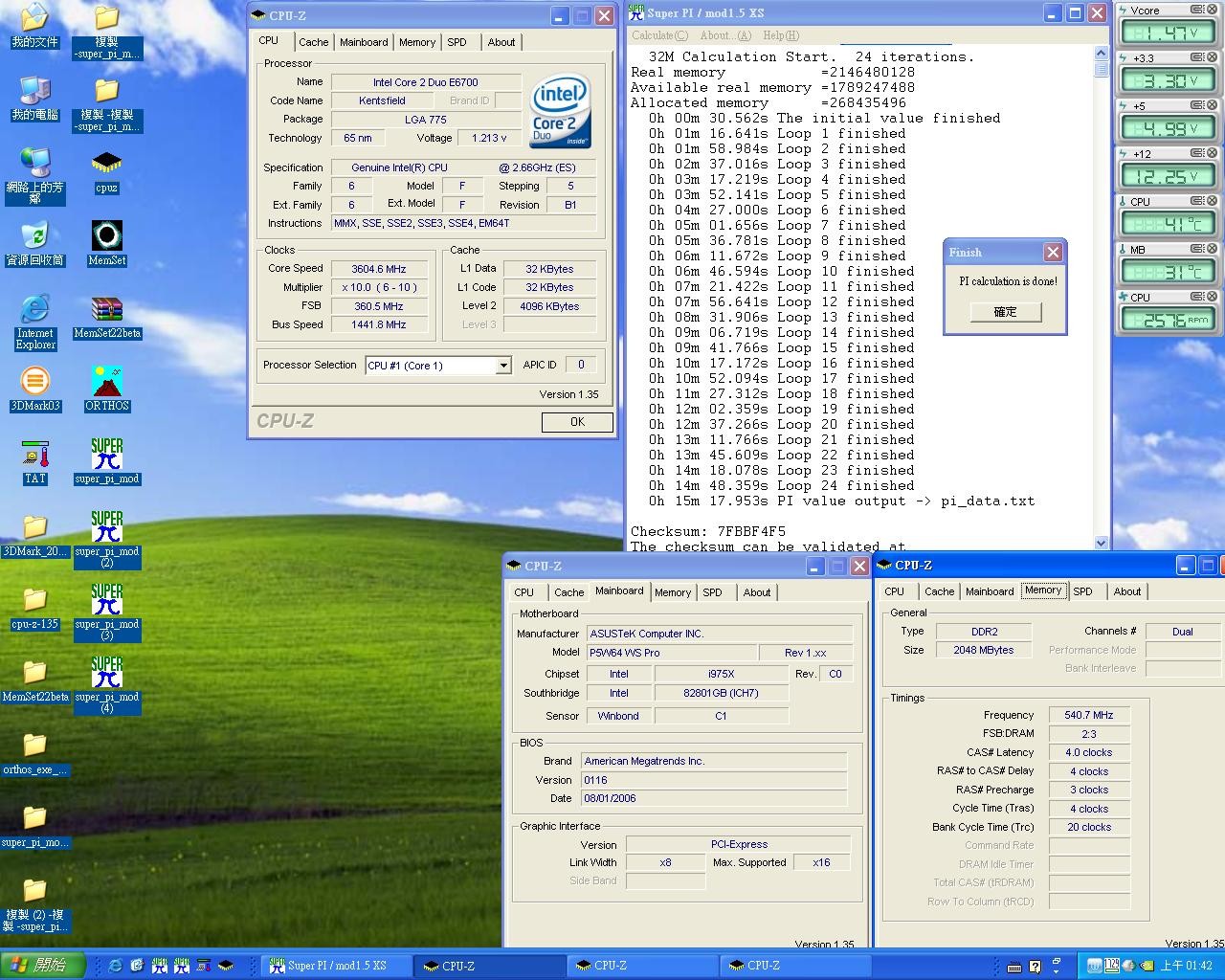The image size is (1225, 980).
Task: Click the Loop 24 finished line in Super PI
Action: click(782, 485)
